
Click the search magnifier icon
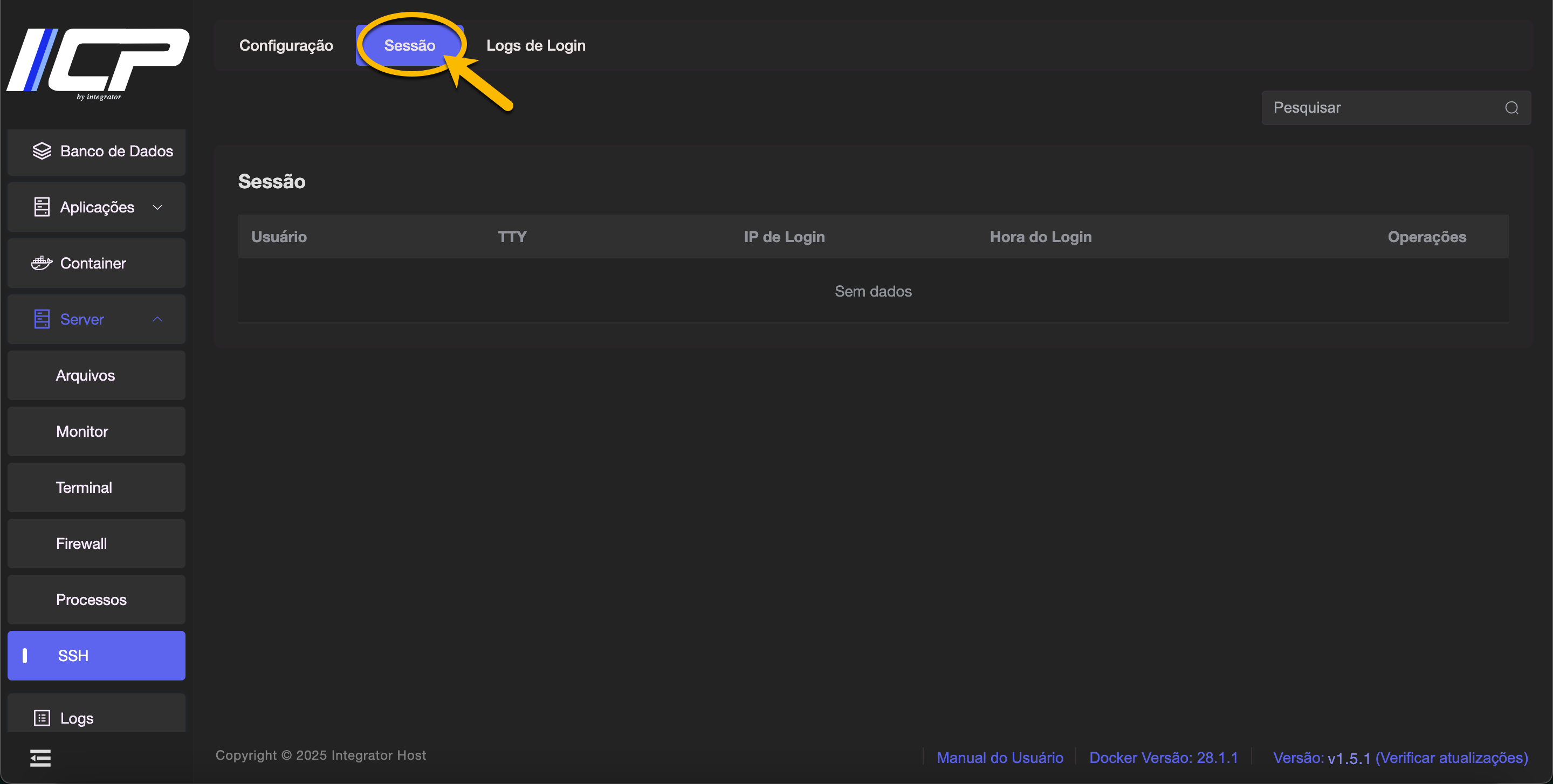pyautogui.click(x=1511, y=108)
